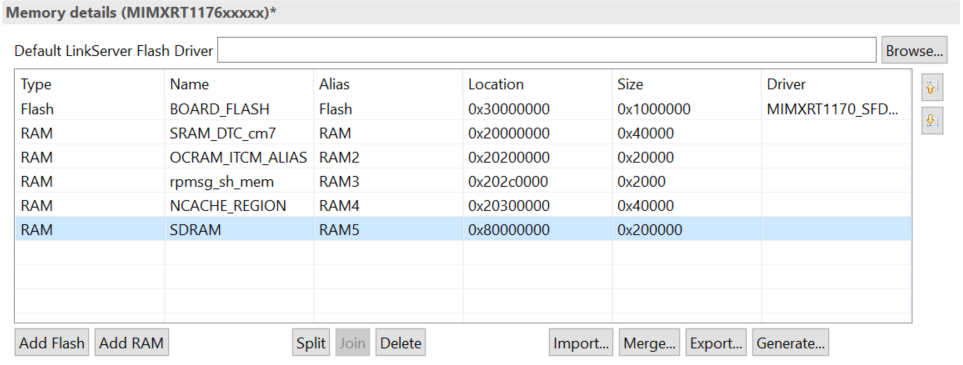Split the selected memory region
The image size is (963, 365).
(x=311, y=343)
